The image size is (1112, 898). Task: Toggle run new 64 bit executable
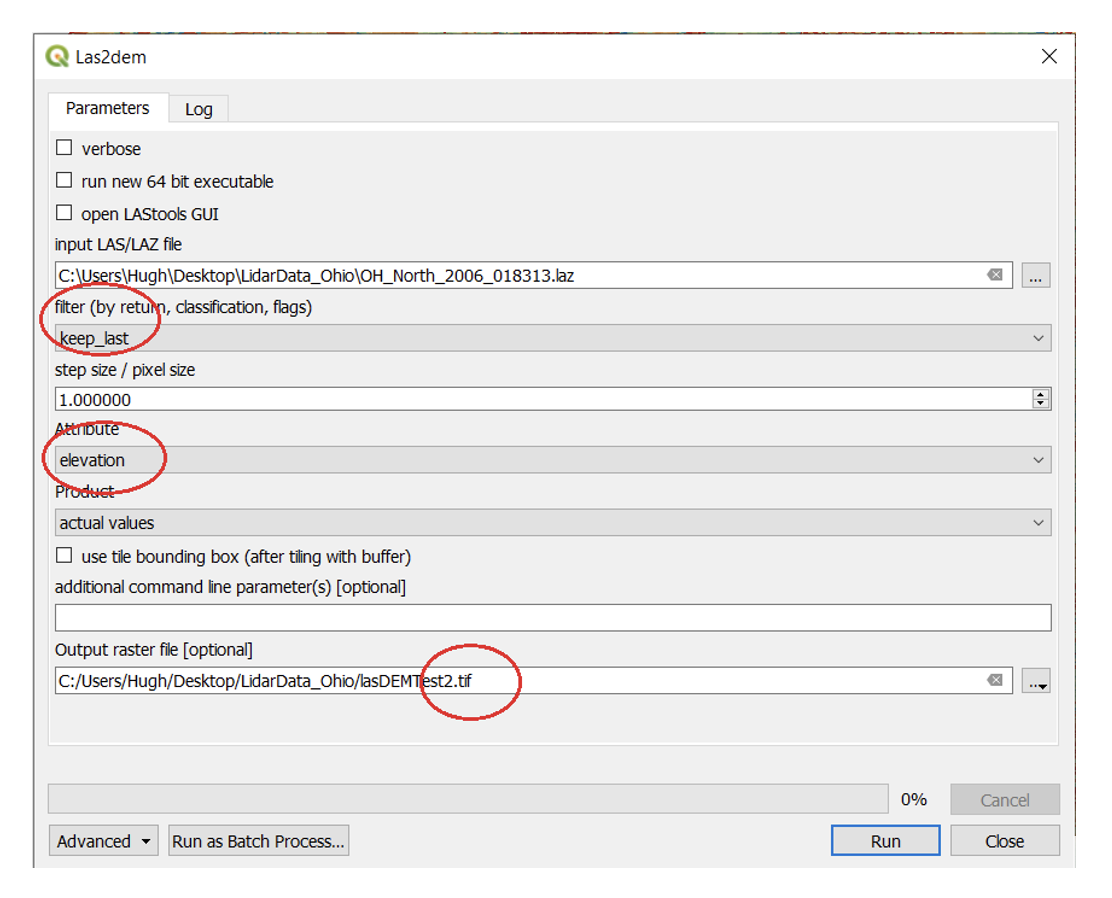64,180
